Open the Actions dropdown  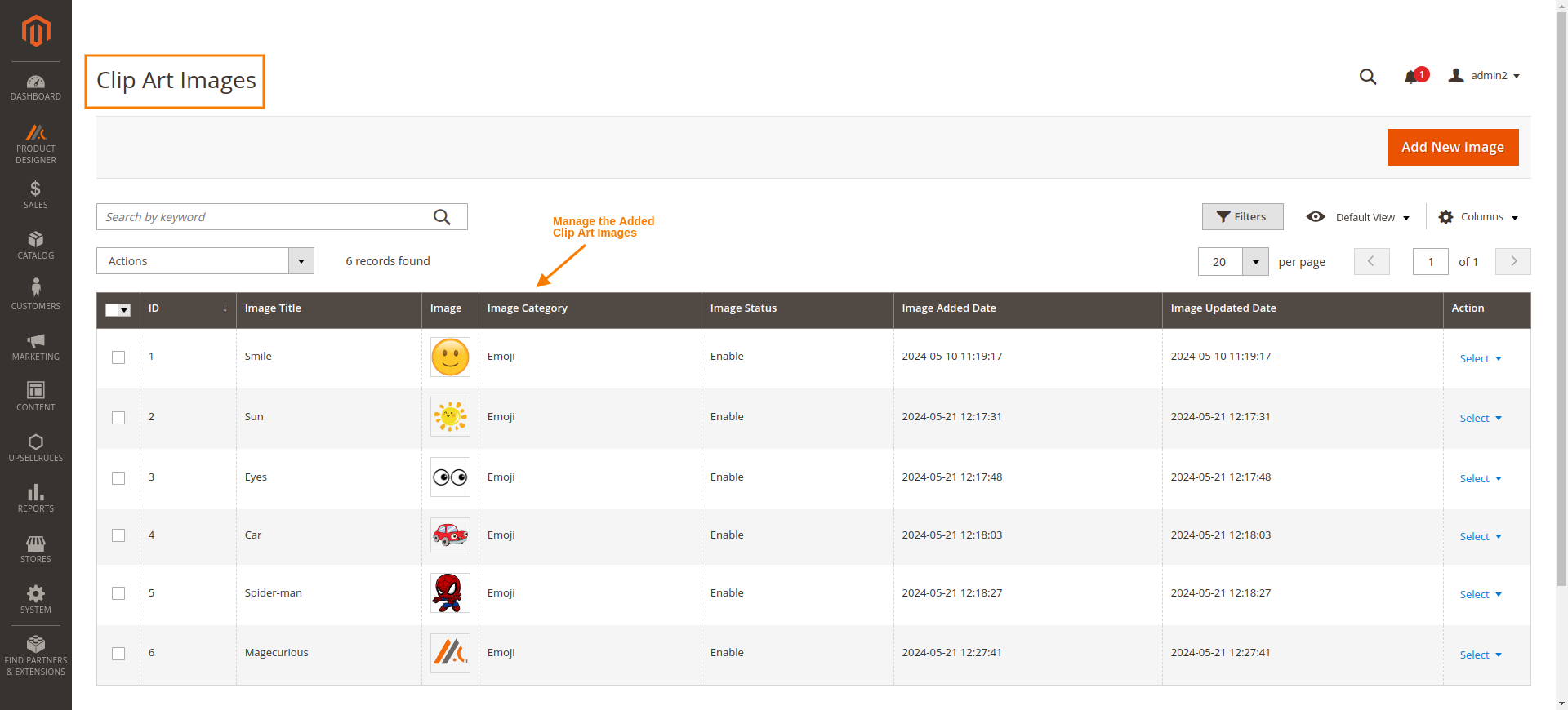(205, 261)
